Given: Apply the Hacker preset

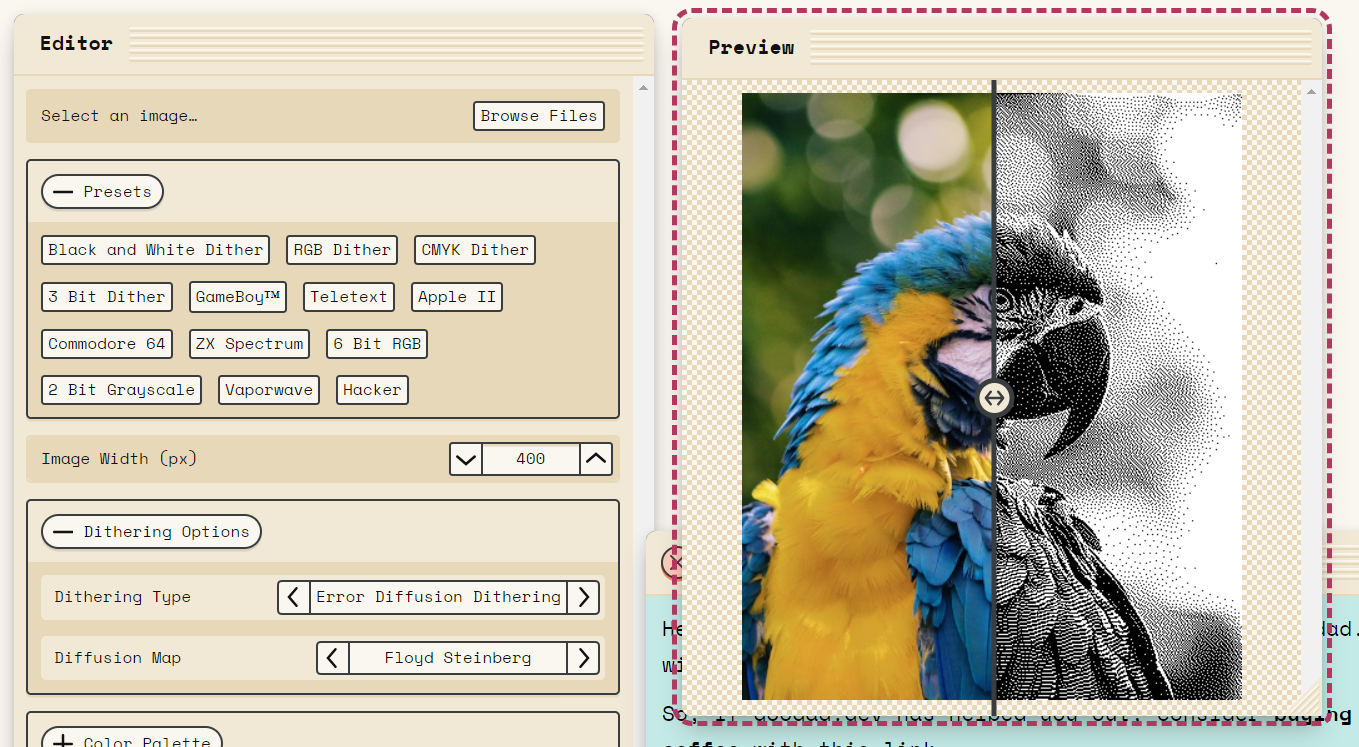Looking at the screenshot, I should tap(372, 390).
